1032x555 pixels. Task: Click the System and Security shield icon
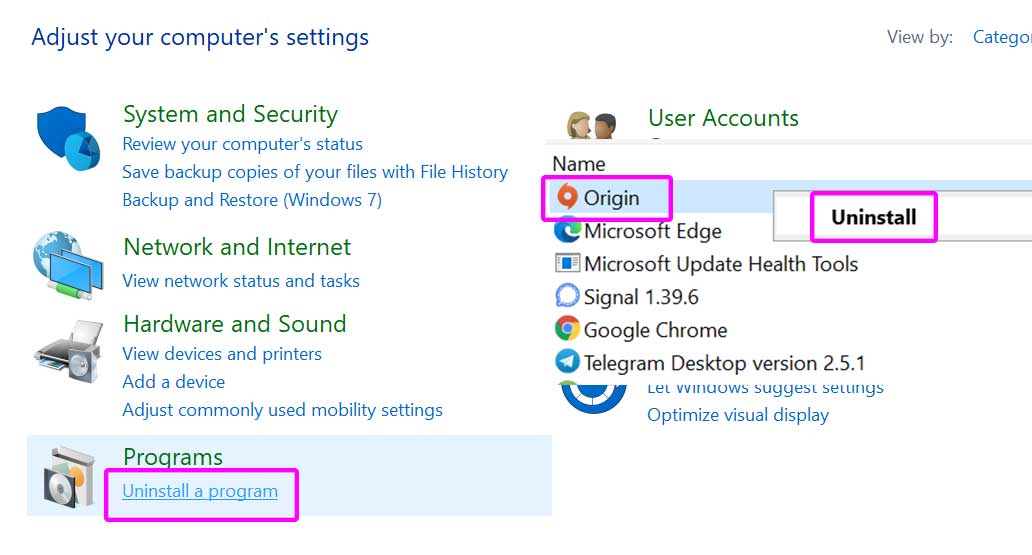pyautogui.click(x=68, y=139)
